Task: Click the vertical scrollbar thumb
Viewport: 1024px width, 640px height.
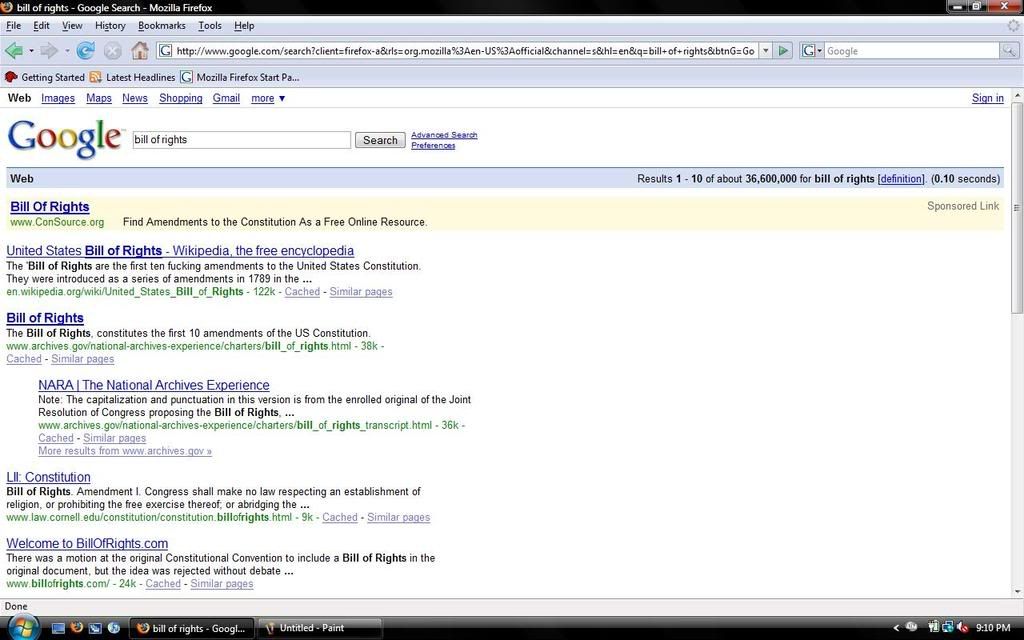Action: click(1017, 208)
